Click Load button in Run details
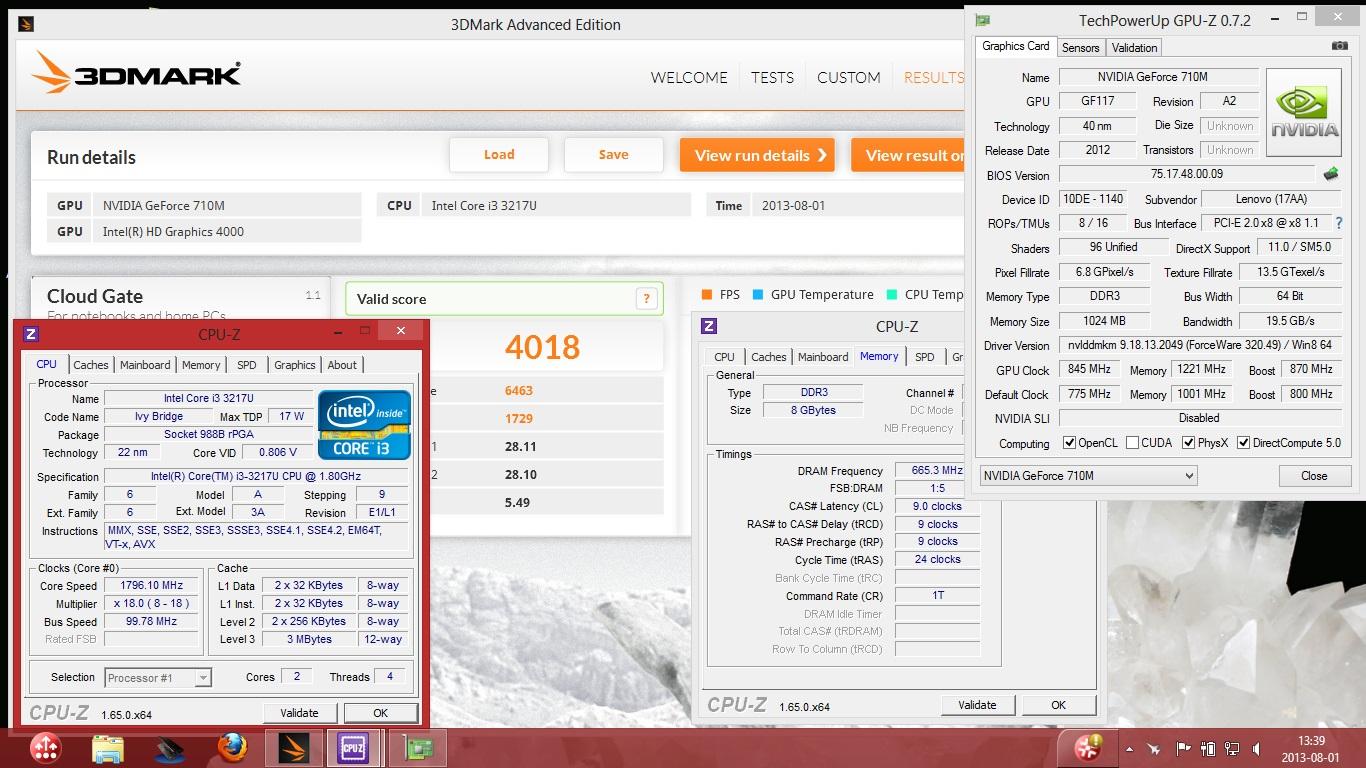The width and height of the screenshot is (1366, 768). (499, 155)
